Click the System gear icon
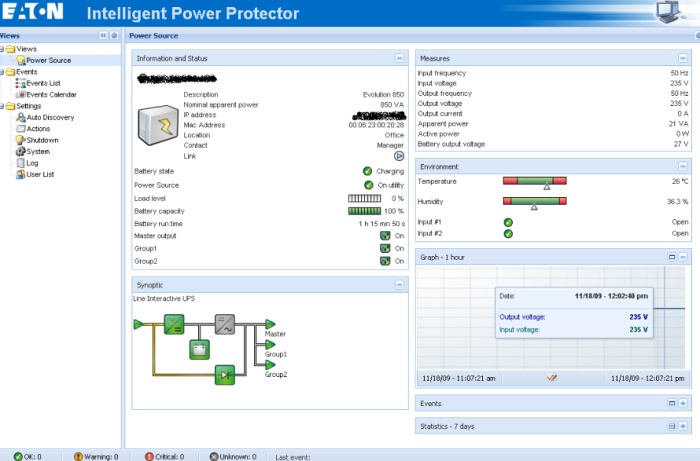Image resolution: width=700 pixels, height=461 pixels. (x=21, y=151)
